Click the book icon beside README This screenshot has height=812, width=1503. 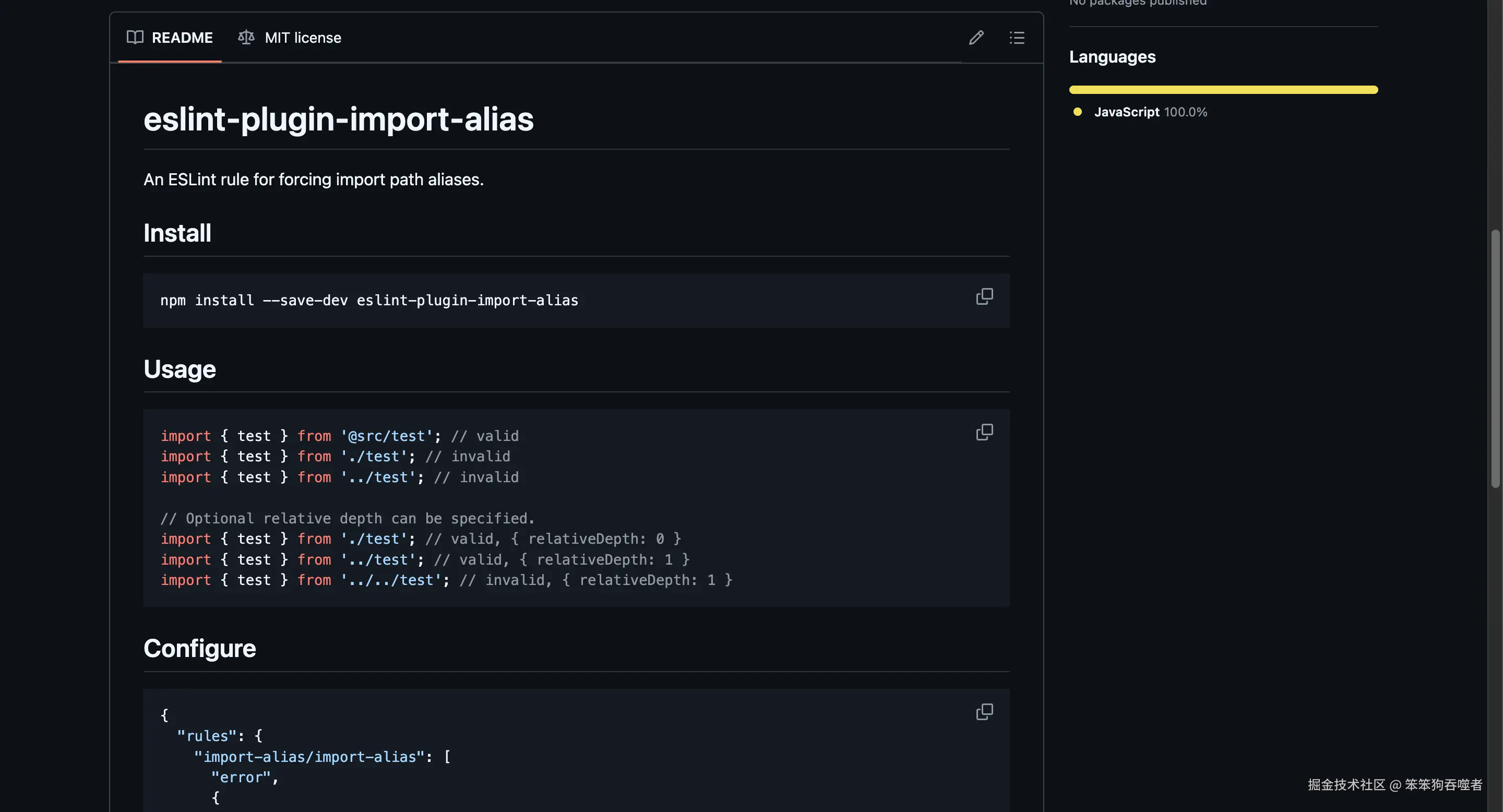[135, 38]
